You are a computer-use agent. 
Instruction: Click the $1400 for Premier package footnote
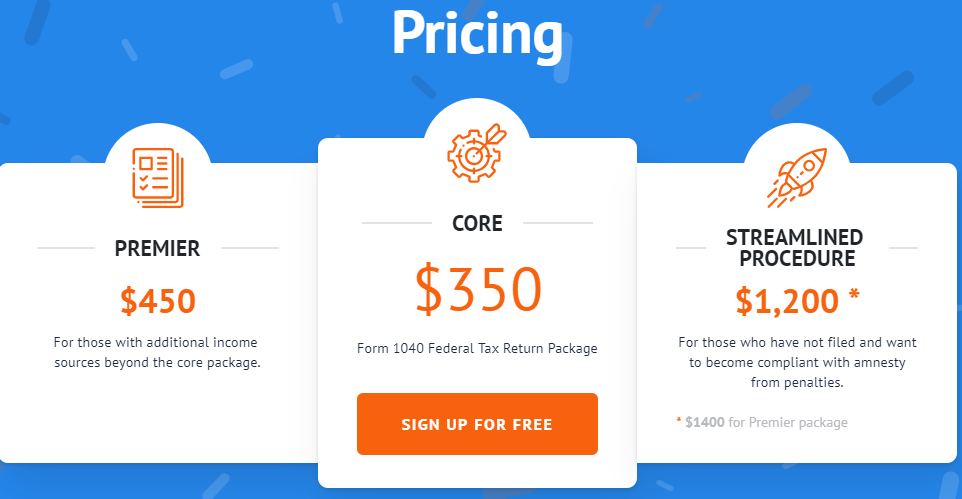point(762,422)
